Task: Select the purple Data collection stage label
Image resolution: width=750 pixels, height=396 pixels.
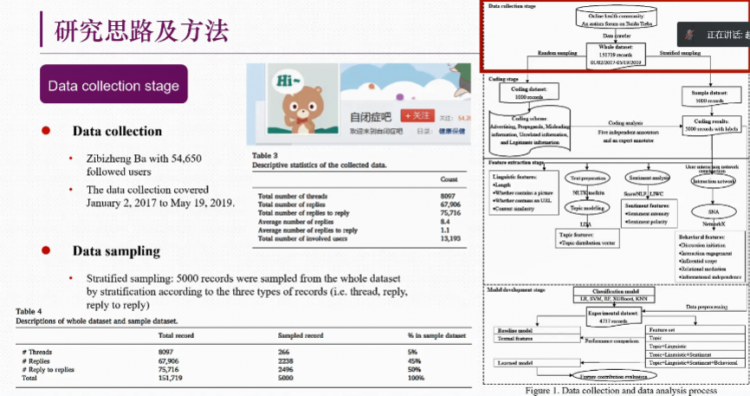Action: click(x=114, y=84)
